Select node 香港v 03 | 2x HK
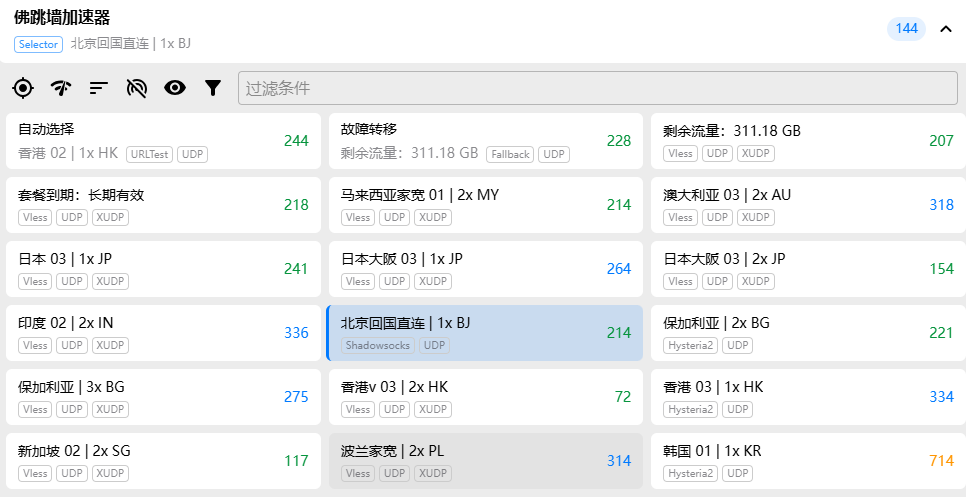Viewport: 966px width, 497px height. pyautogui.click(x=485, y=397)
